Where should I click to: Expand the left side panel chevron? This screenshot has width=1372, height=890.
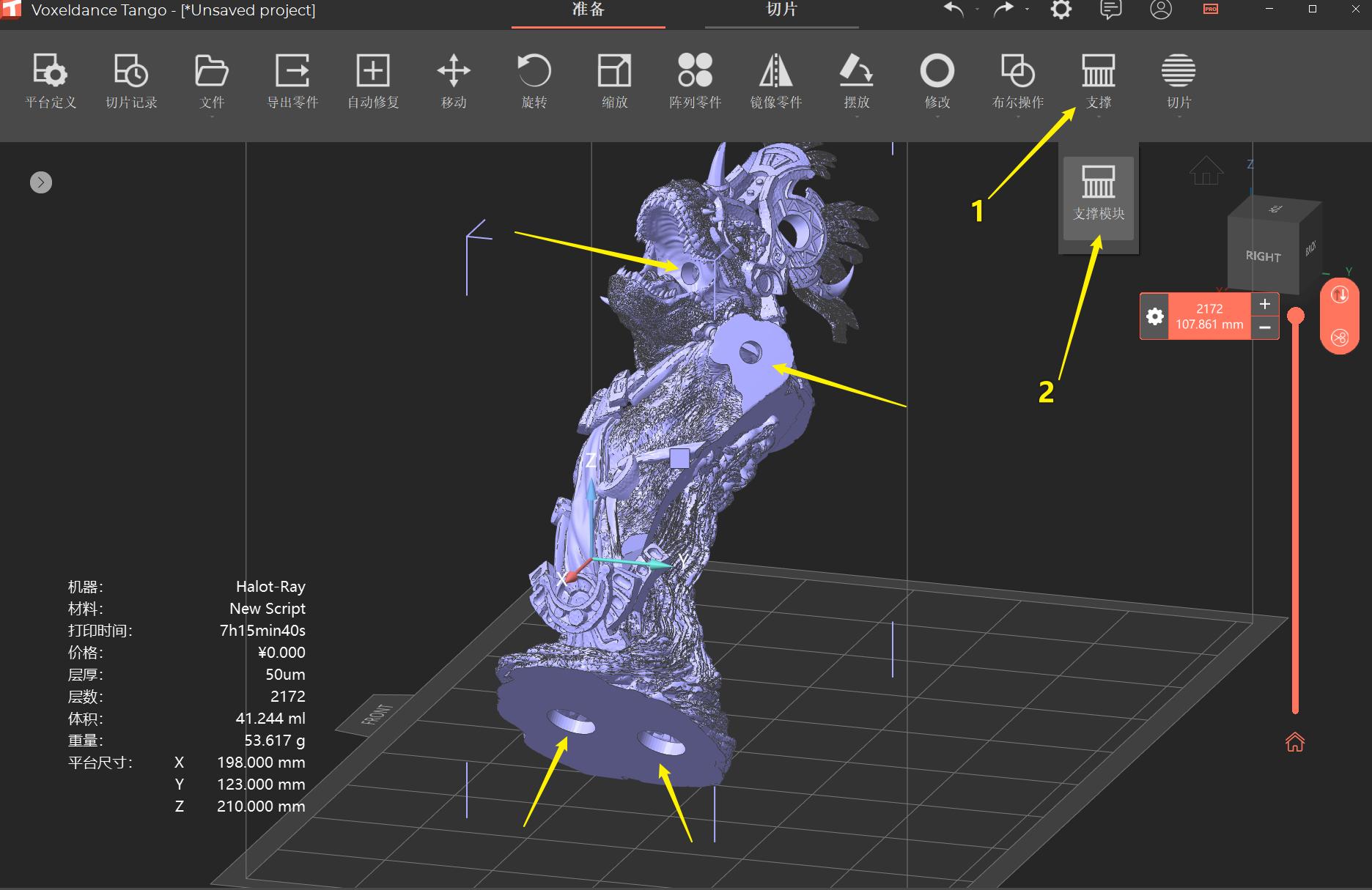click(41, 182)
